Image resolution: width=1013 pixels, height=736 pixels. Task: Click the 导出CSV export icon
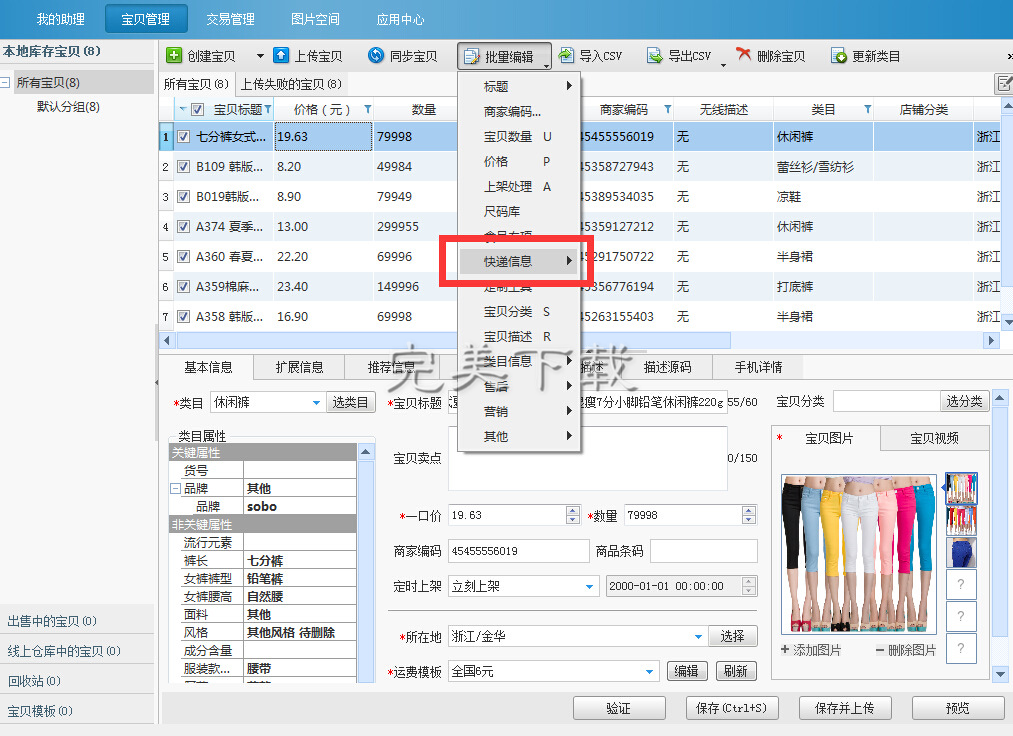click(655, 56)
